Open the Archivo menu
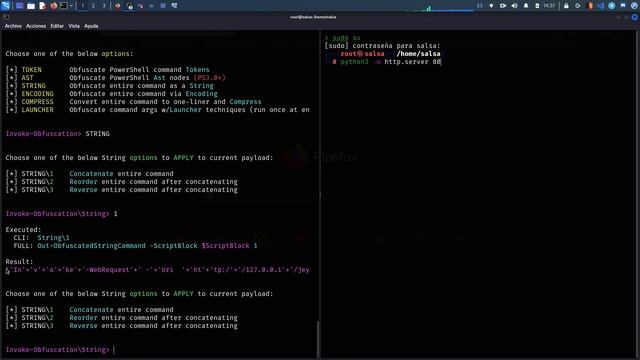640x360 pixels. click(x=13, y=26)
